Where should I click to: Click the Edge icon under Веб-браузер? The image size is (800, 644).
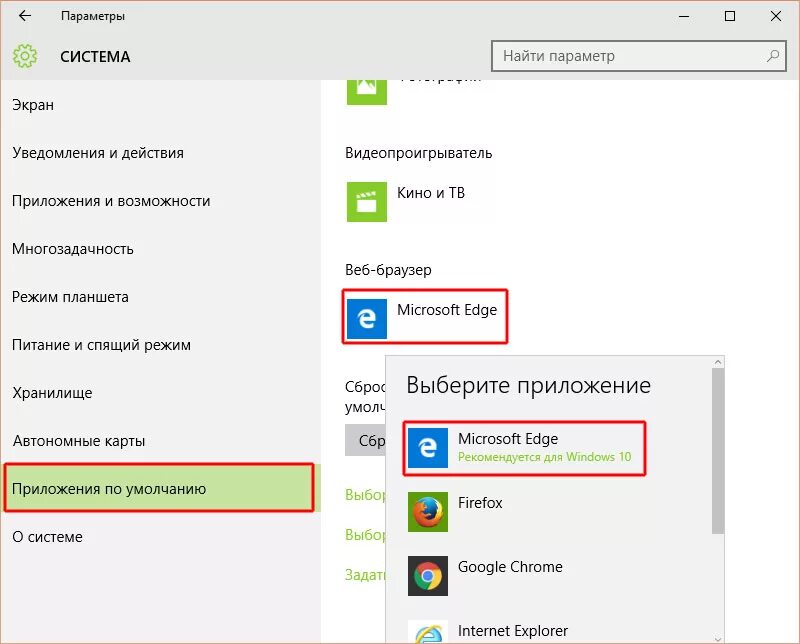coord(367,319)
